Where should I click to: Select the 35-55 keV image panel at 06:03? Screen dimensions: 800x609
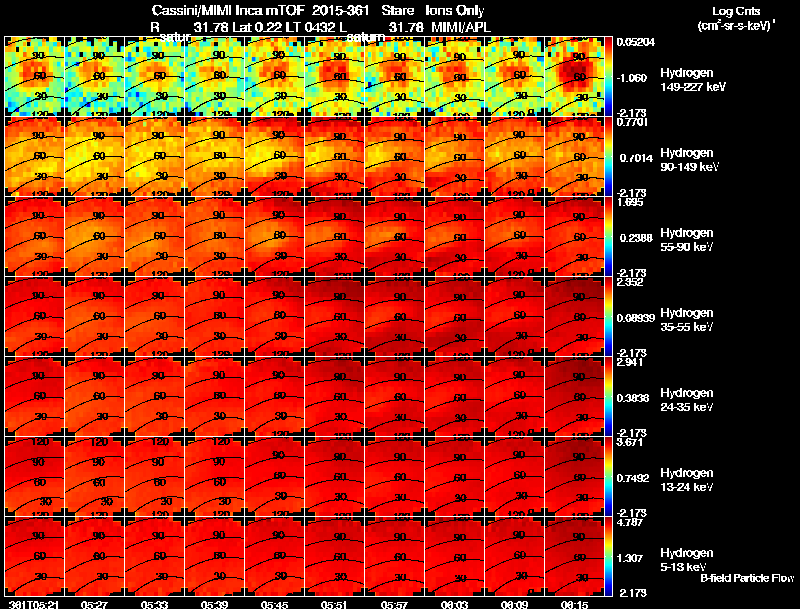pos(455,317)
